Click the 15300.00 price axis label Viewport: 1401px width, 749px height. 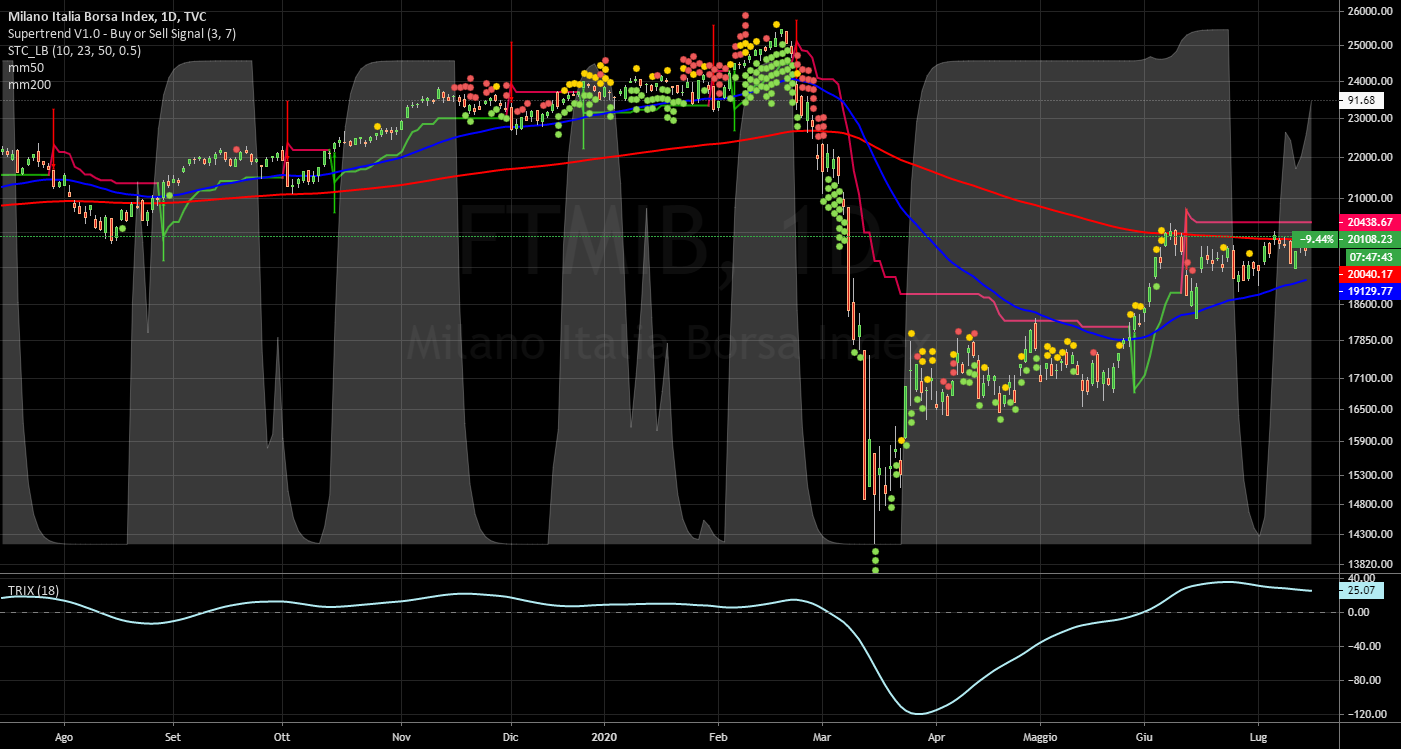(1368, 475)
